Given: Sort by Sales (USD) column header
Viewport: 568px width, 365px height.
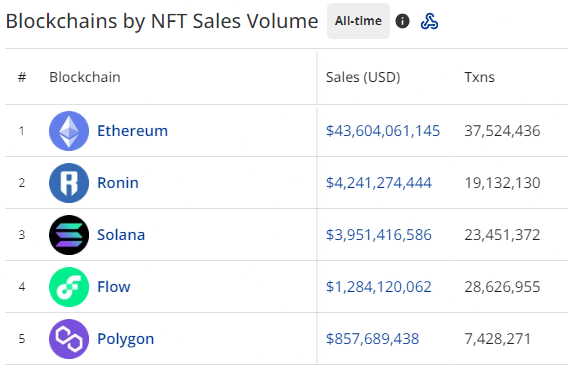Looking at the screenshot, I should pos(363,77).
